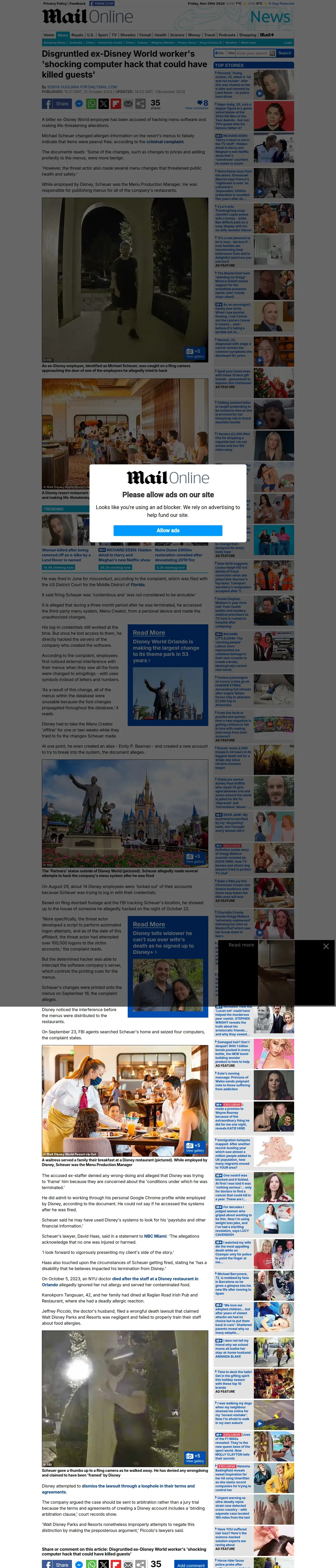Open the Royals navigation tab
Screen dimensions: 336x1568
pos(77,35)
